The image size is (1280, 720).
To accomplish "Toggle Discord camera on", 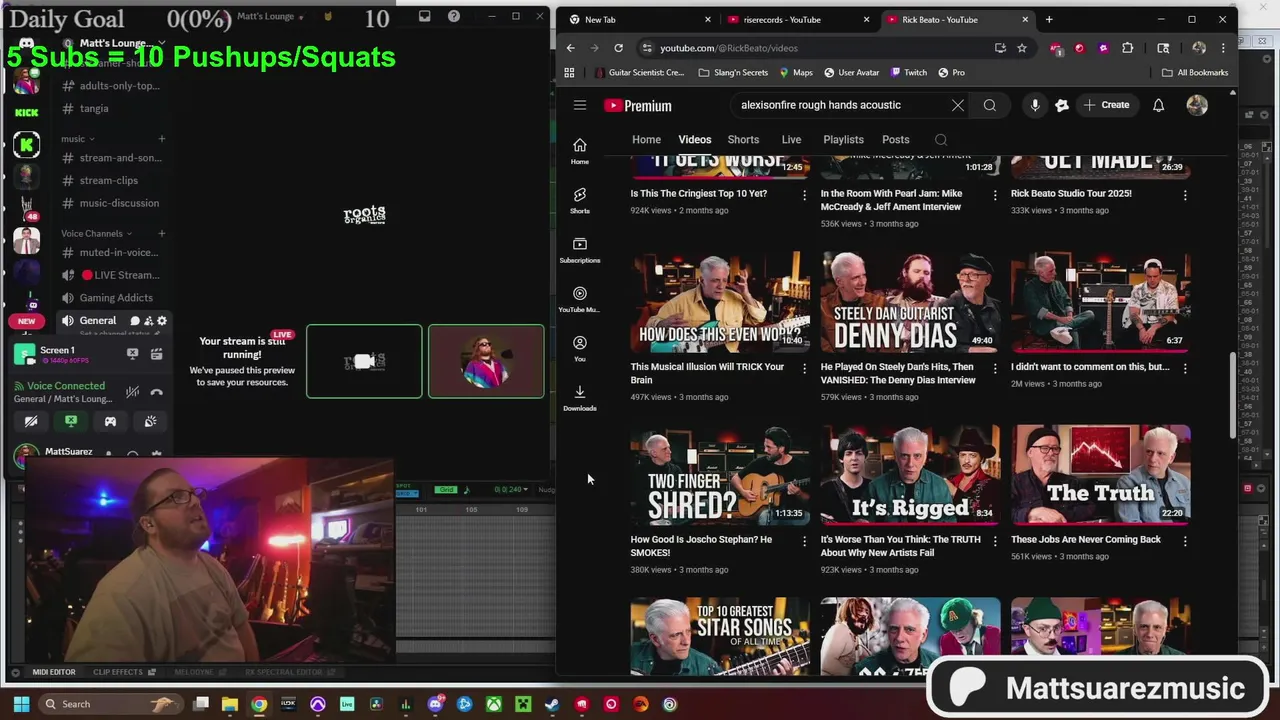I will point(31,421).
